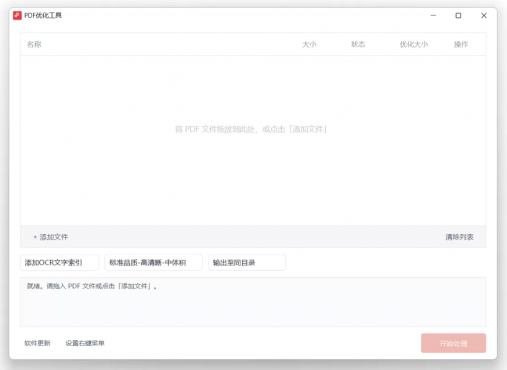The height and width of the screenshot is (370, 507).
Task: Maximize the PDF优化工具 window
Action: pyautogui.click(x=458, y=15)
